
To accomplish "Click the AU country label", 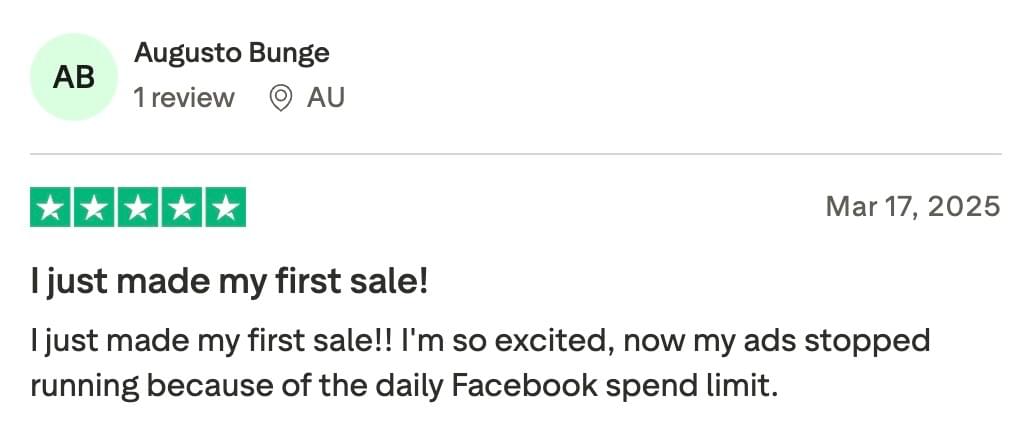I will (x=326, y=98).
